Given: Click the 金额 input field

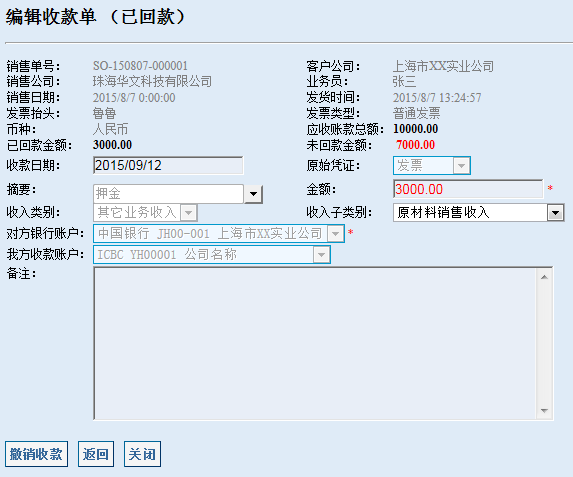Looking at the screenshot, I should point(468,189).
